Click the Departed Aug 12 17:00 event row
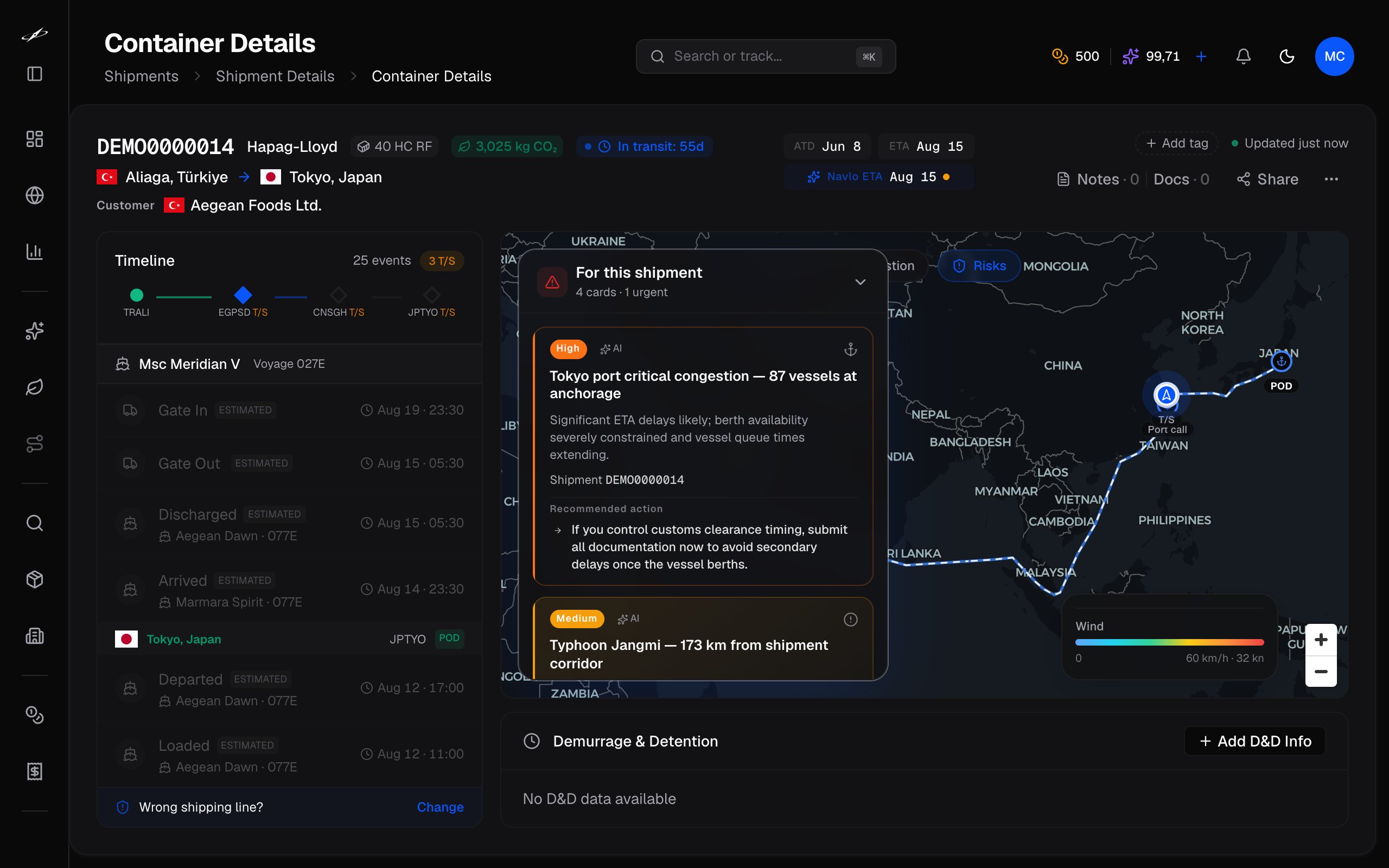1389x868 pixels. click(290, 688)
